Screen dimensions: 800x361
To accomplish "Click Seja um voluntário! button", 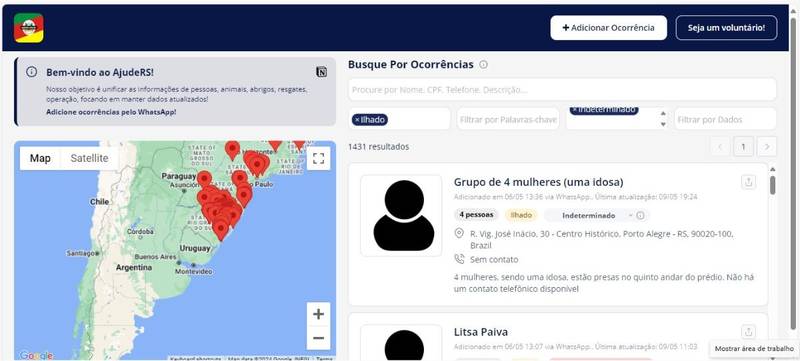I will click(726, 28).
